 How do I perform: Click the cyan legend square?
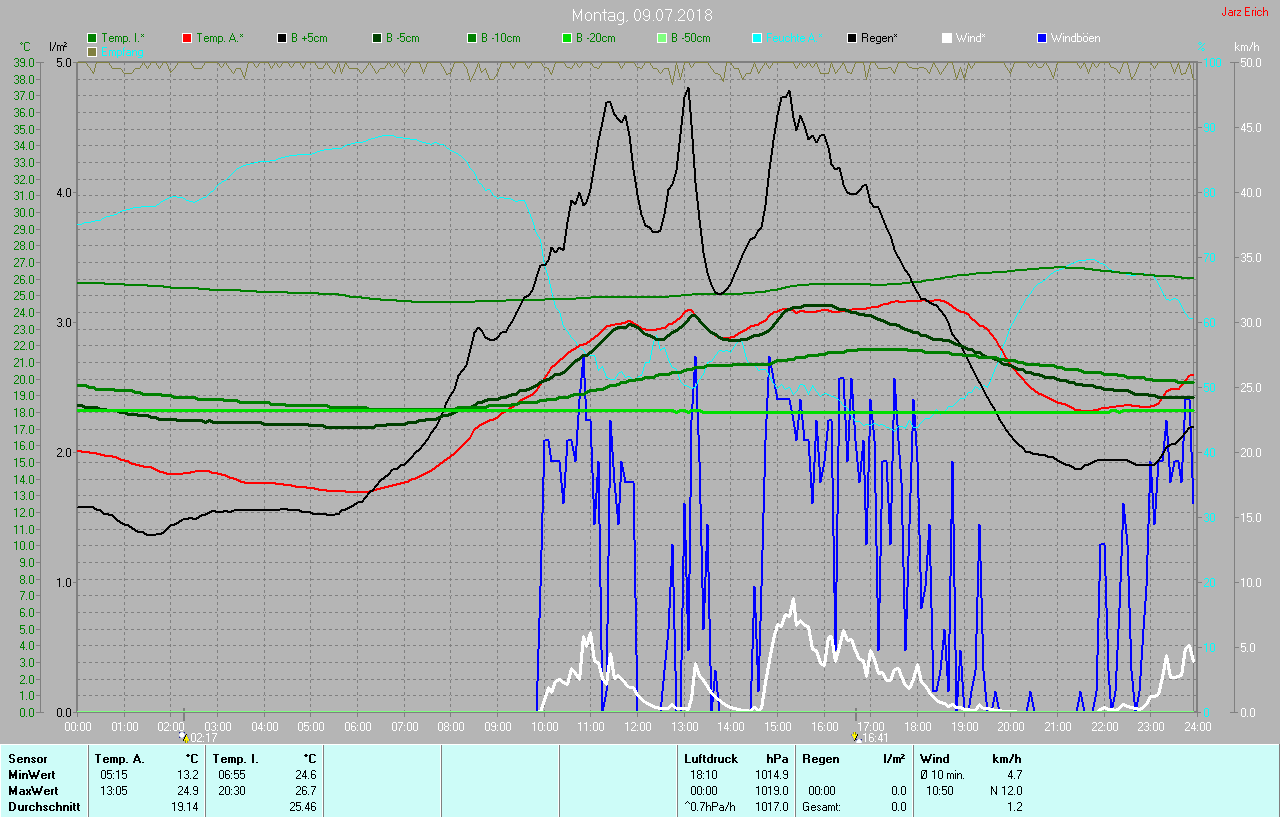tap(757, 38)
